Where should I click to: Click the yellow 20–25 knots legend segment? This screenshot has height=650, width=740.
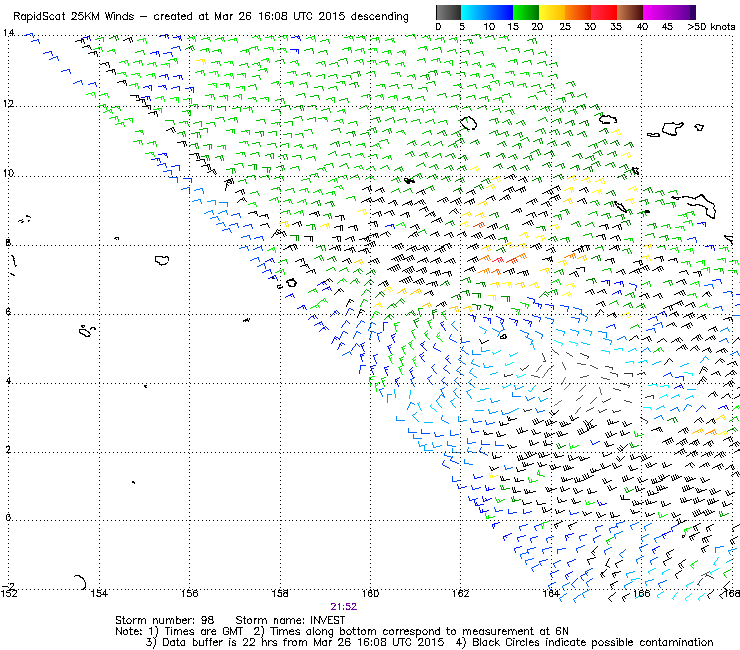click(552, 12)
